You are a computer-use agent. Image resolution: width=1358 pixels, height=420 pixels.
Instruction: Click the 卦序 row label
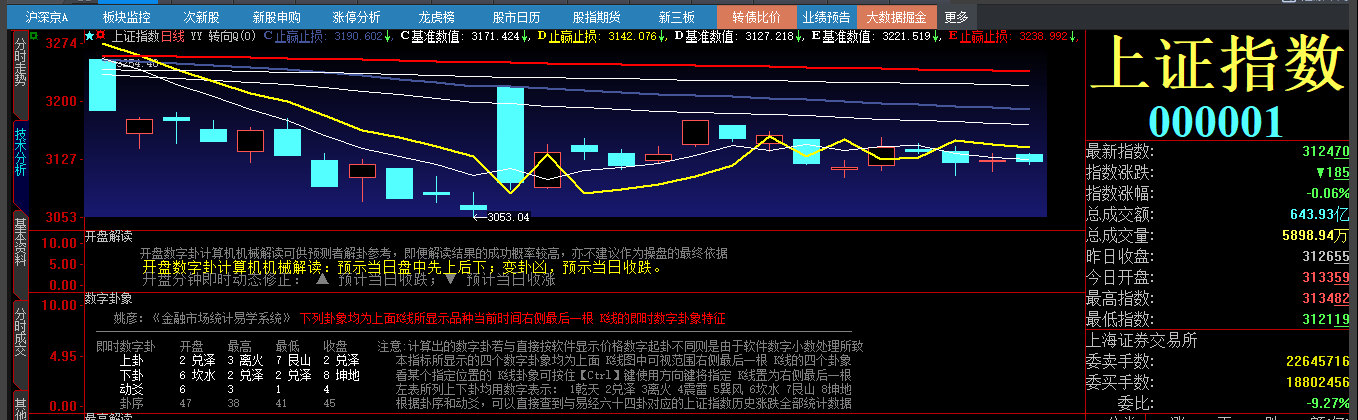130,403
